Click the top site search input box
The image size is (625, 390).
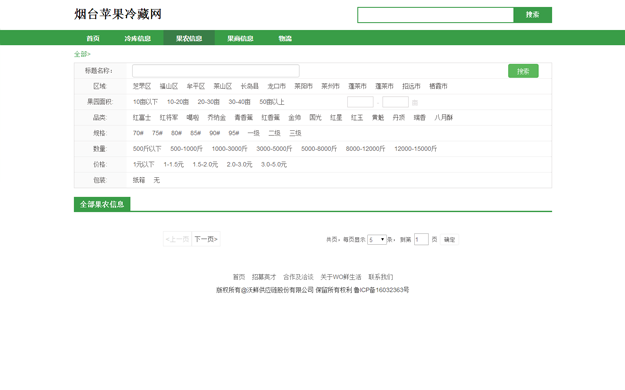point(435,15)
